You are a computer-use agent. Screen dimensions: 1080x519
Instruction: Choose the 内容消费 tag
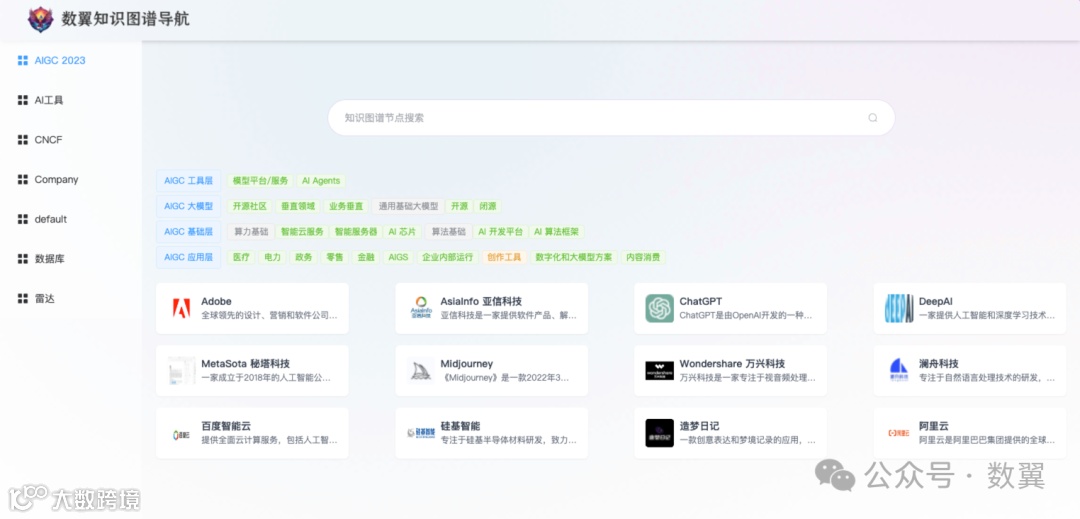click(643, 257)
